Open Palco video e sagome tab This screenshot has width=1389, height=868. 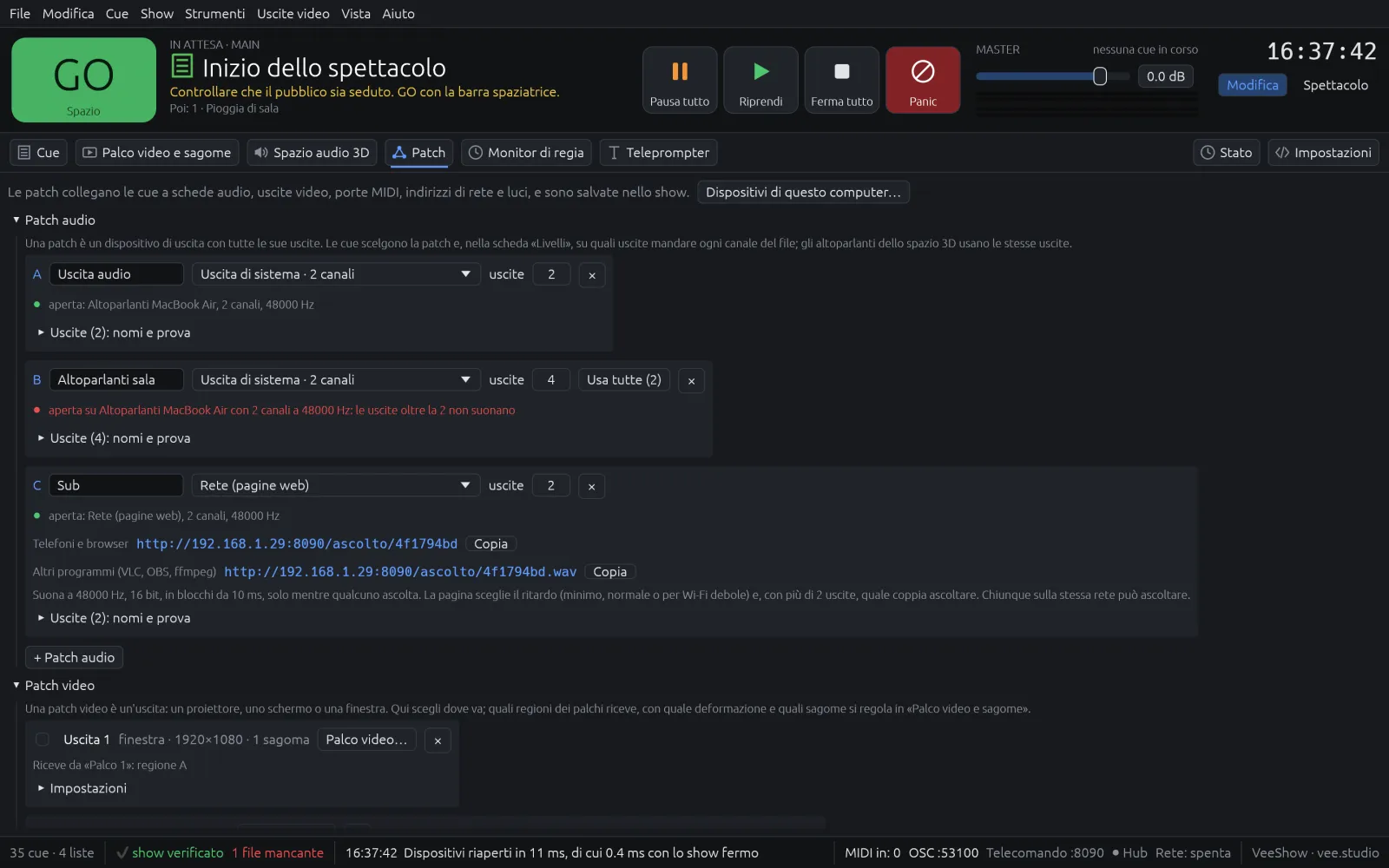[x=157, y=153]
